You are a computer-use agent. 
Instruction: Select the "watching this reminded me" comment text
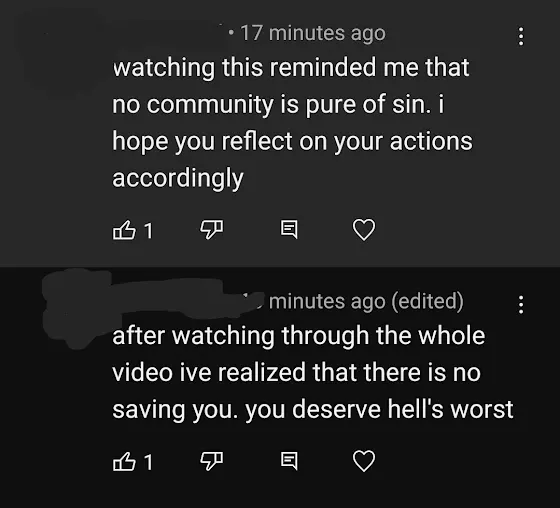click(x=292, y=123)
